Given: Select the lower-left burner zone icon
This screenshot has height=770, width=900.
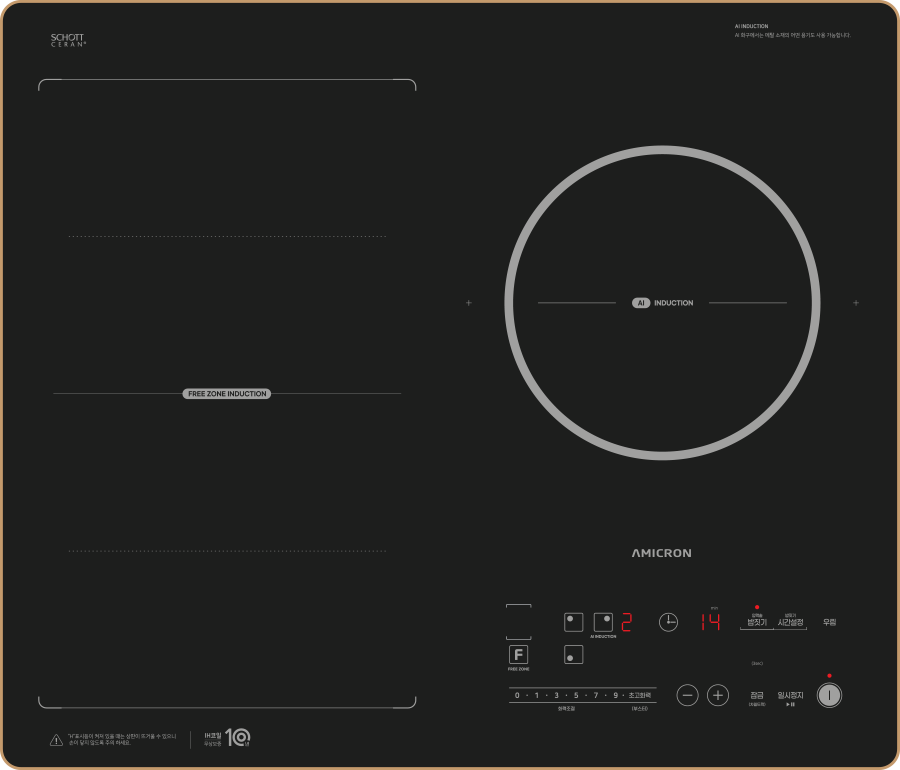Looking at the screenshot, I should click(x=573, y=655).
